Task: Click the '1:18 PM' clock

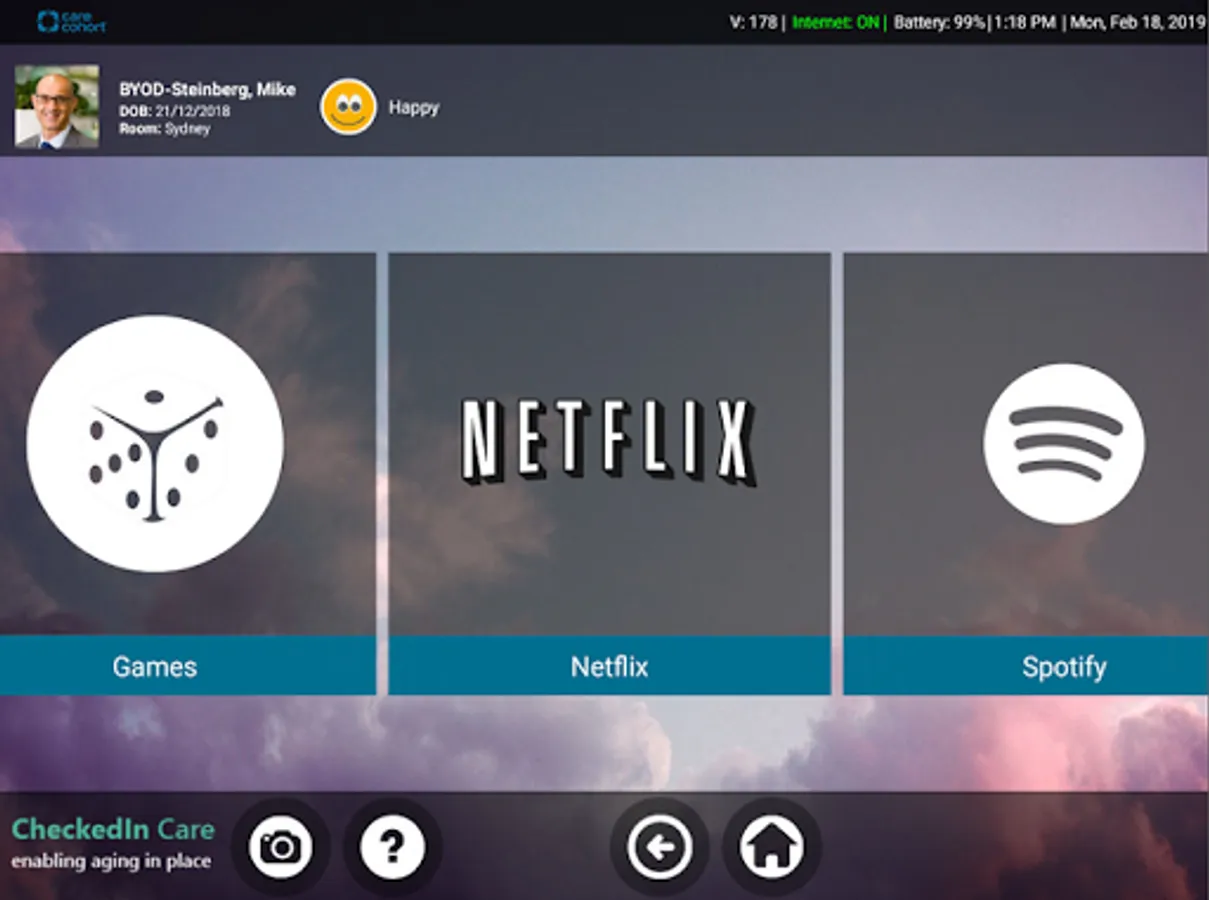Action: click(x=1023, y=22)
